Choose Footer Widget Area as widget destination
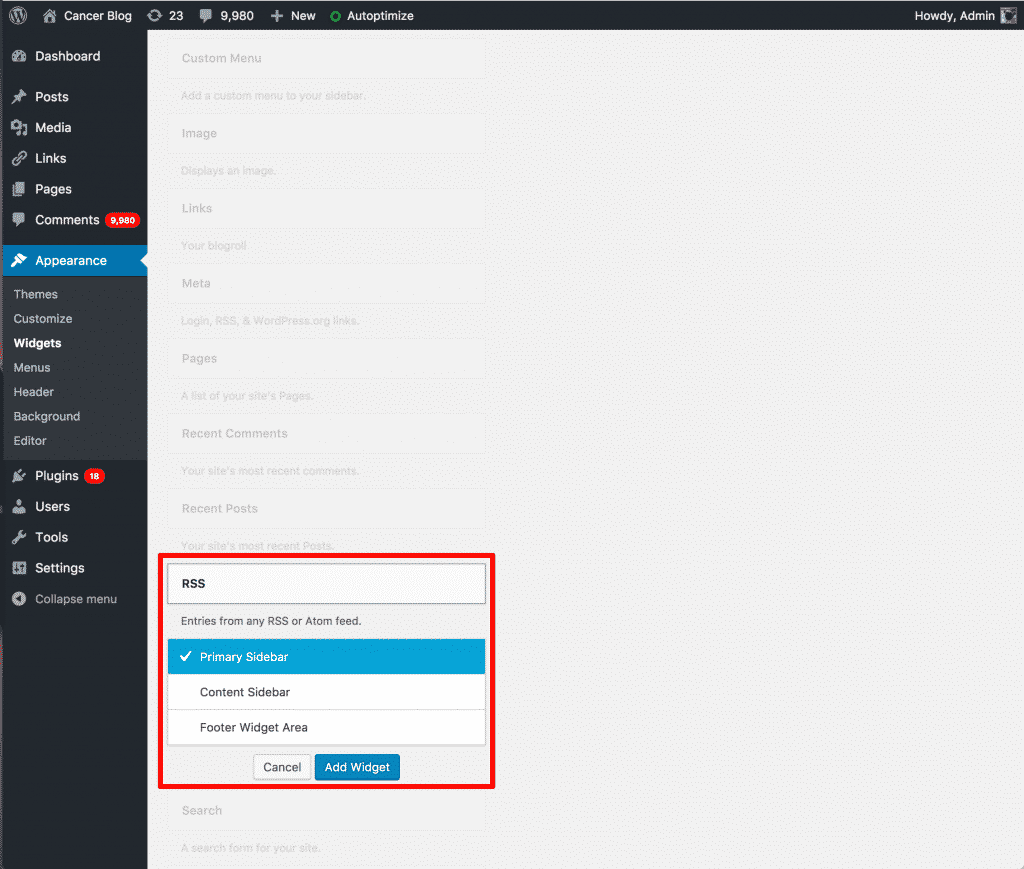 [x=325, y=726]
